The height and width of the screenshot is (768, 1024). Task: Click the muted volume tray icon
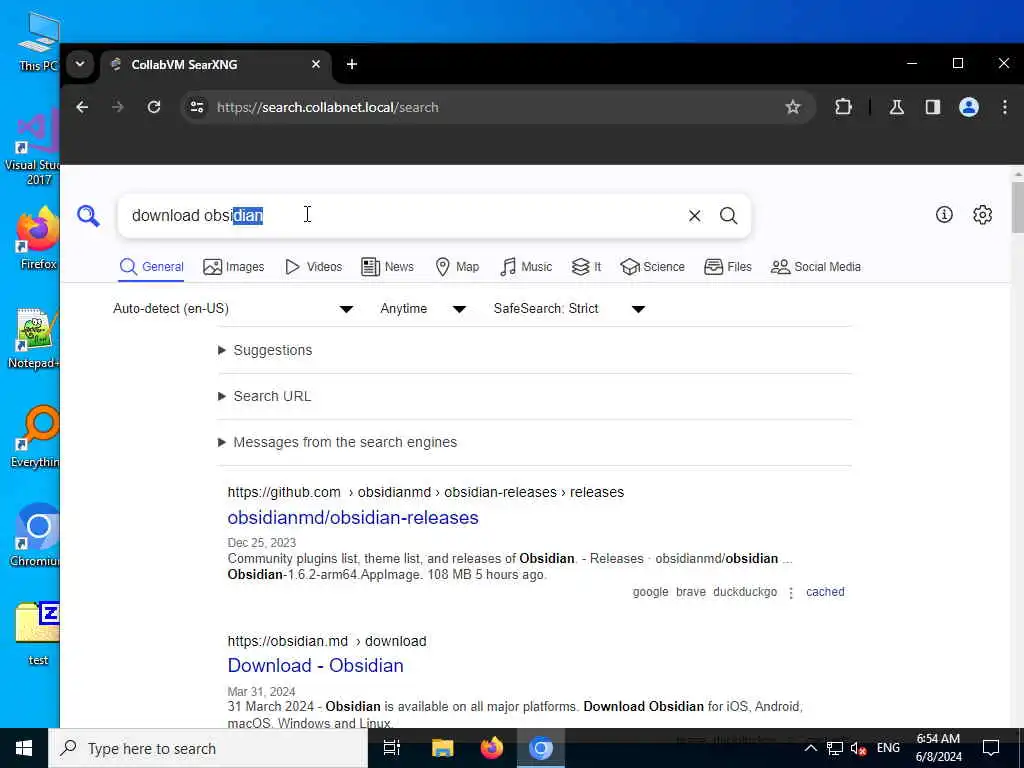(x=858, y=748)
